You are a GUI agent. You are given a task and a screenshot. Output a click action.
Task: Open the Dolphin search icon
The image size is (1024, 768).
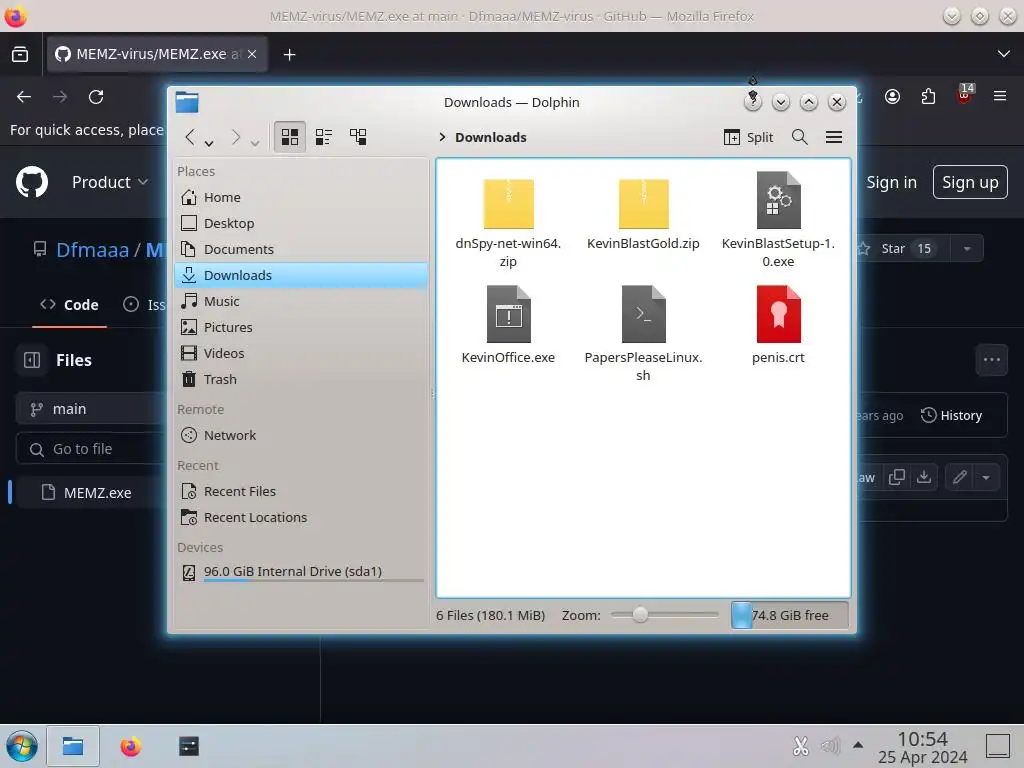799,137
